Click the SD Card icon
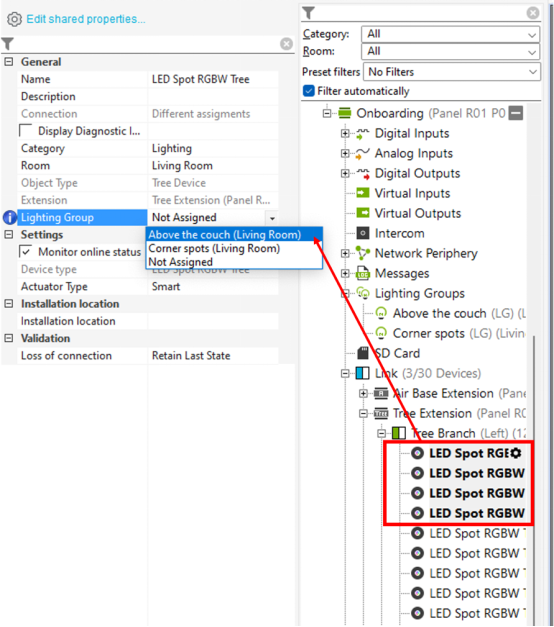554x627 pixels. 363,353
